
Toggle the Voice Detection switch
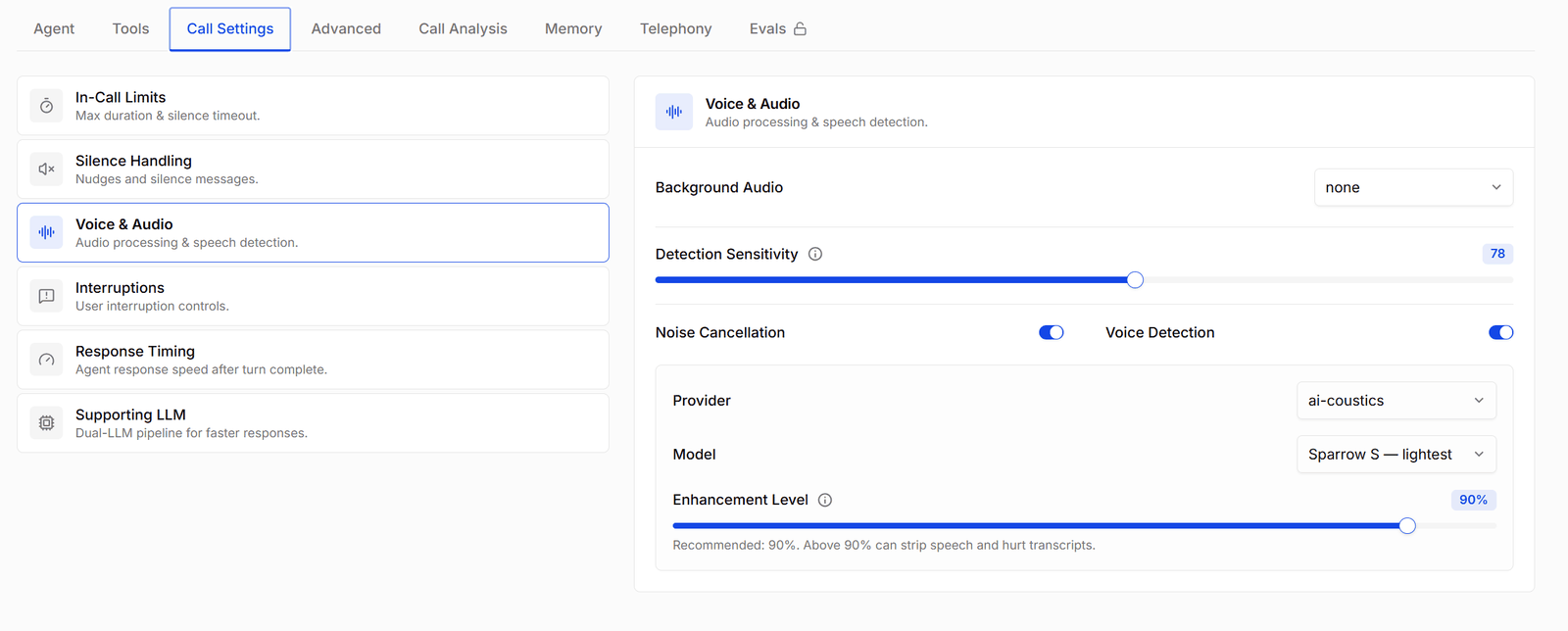tap(1500, 332)
